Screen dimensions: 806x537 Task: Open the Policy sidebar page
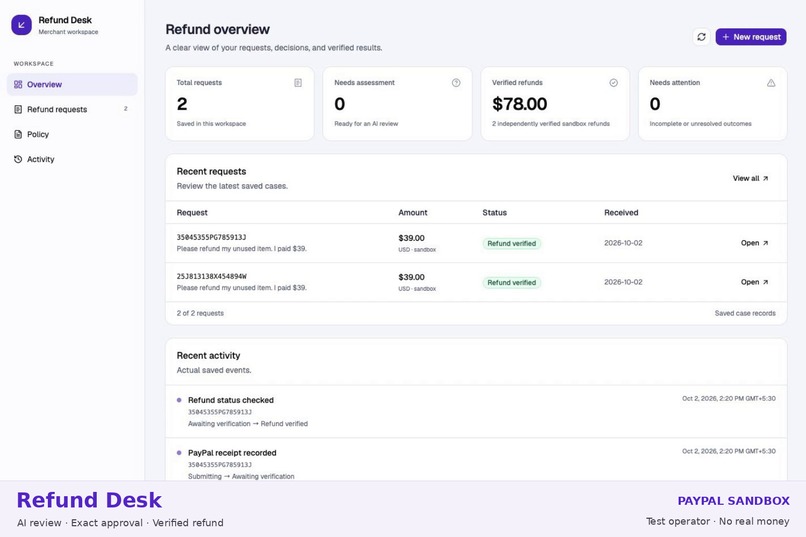(x=72, y=134)
